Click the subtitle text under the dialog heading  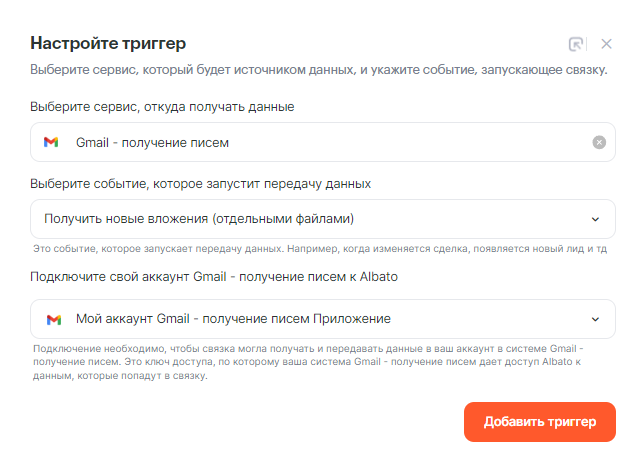pos(318,71)
